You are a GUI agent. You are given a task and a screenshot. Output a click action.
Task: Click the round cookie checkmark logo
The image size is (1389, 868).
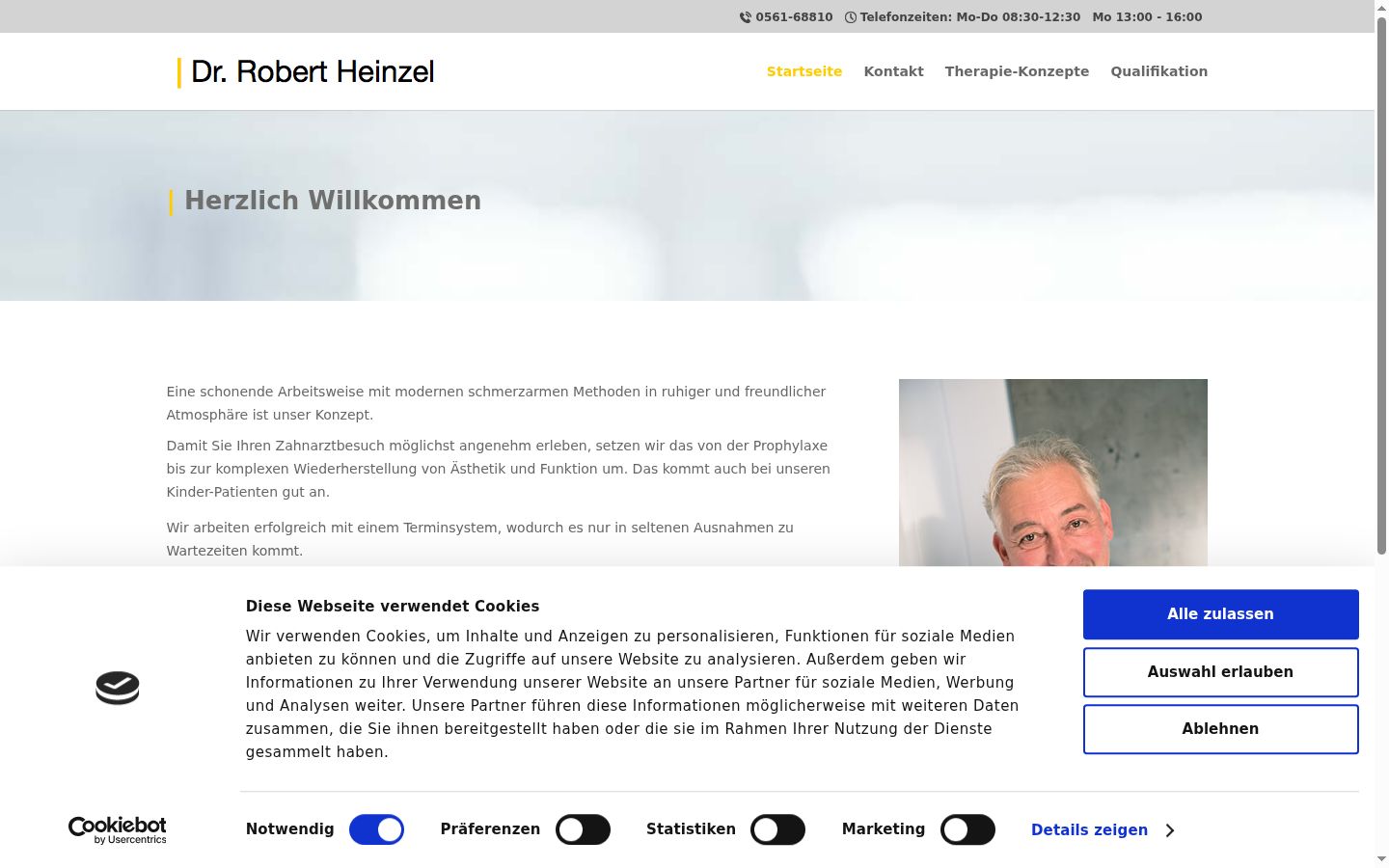pos(118,688)
